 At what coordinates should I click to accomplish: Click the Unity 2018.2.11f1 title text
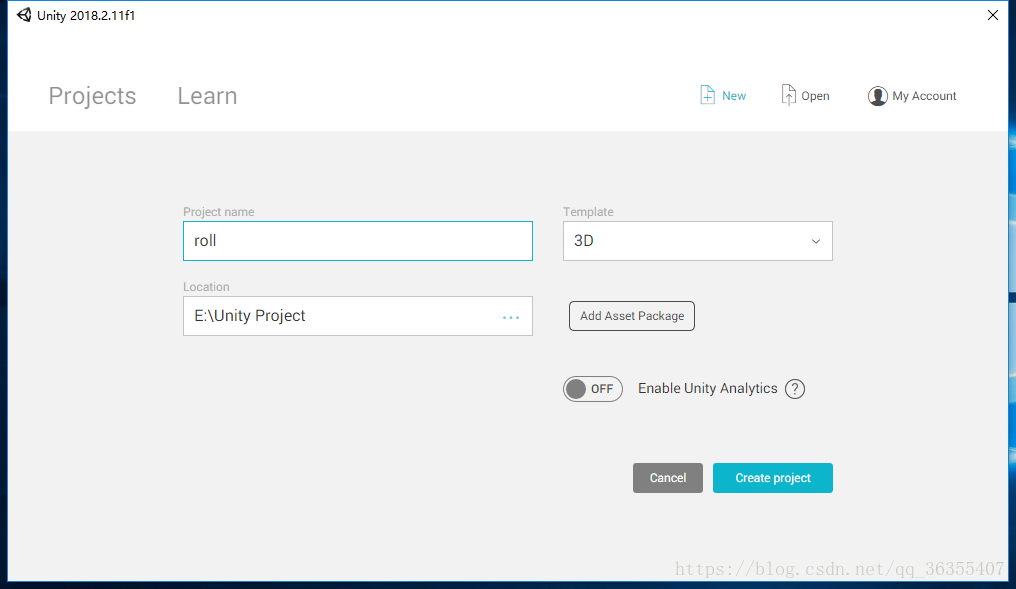[x=86, y=16]
